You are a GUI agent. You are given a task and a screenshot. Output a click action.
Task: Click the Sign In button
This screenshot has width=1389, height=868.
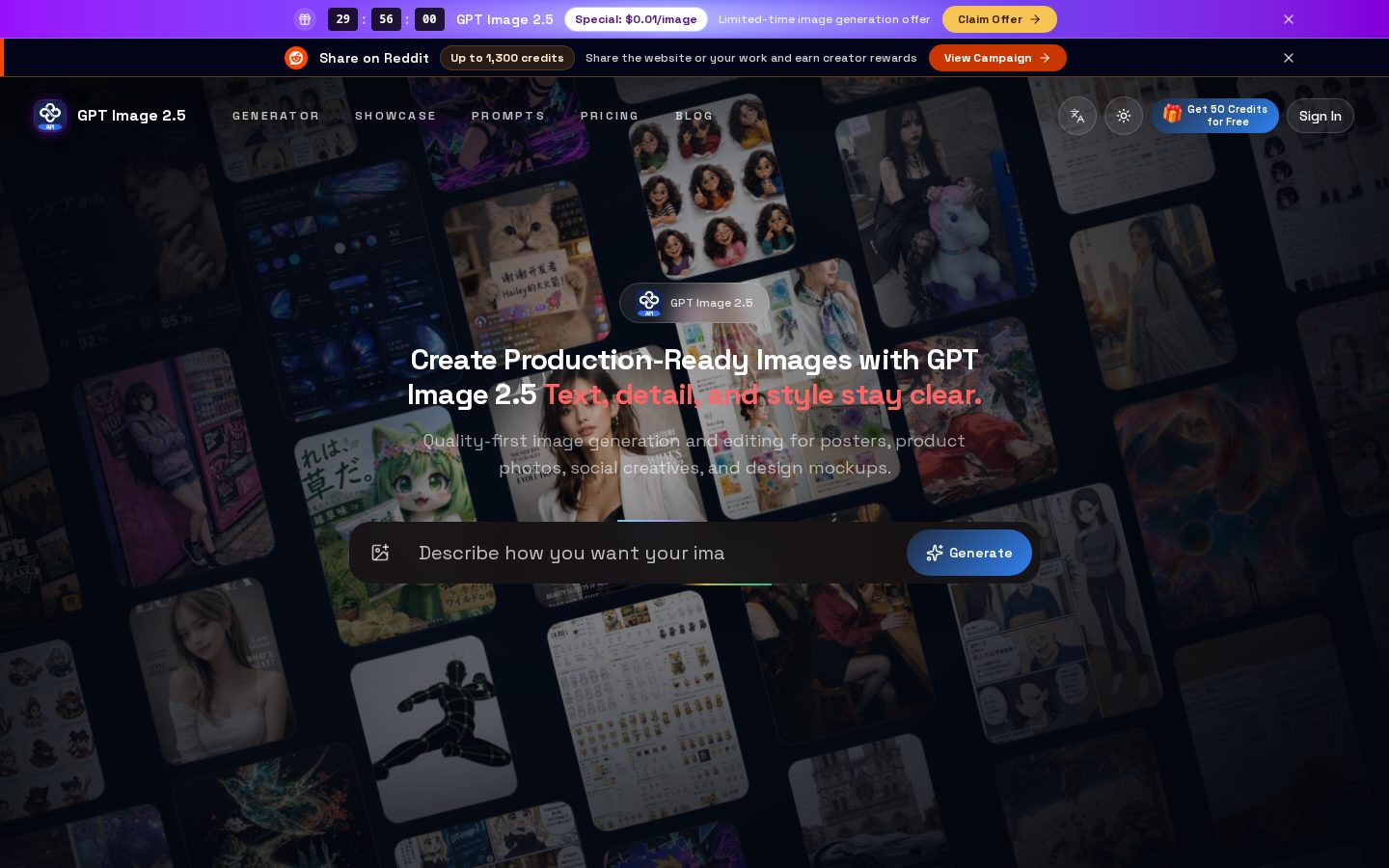point(1321,116)
